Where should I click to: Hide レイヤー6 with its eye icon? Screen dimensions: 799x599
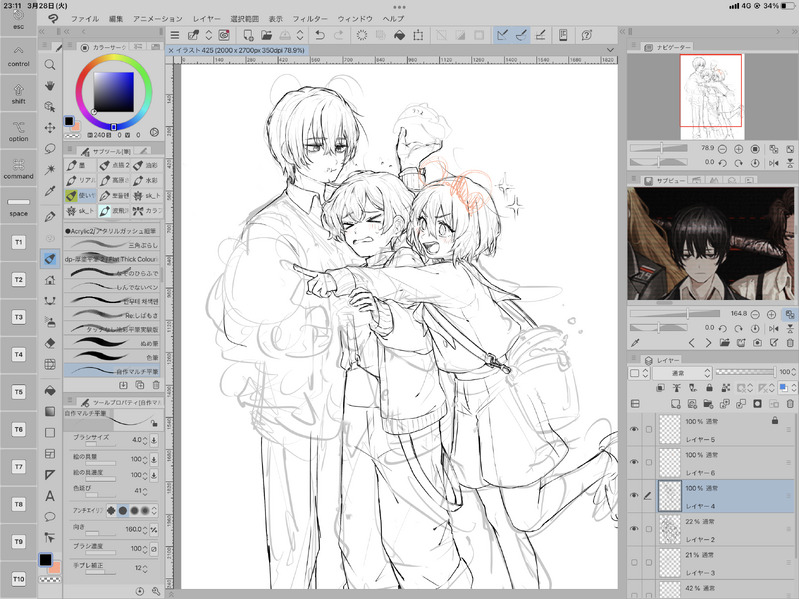tap(634, 462)
